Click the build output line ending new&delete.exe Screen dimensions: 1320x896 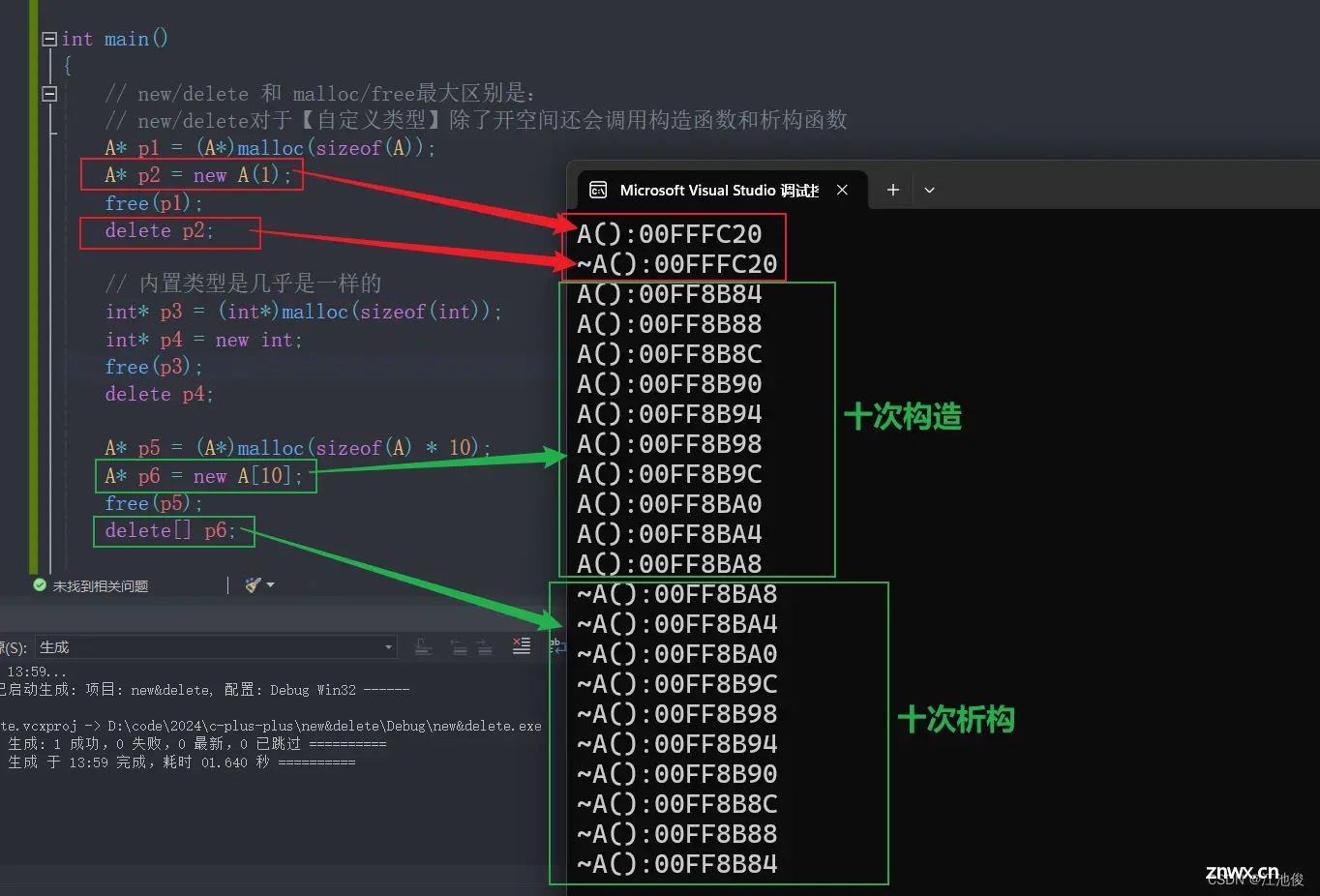point(271,726)
